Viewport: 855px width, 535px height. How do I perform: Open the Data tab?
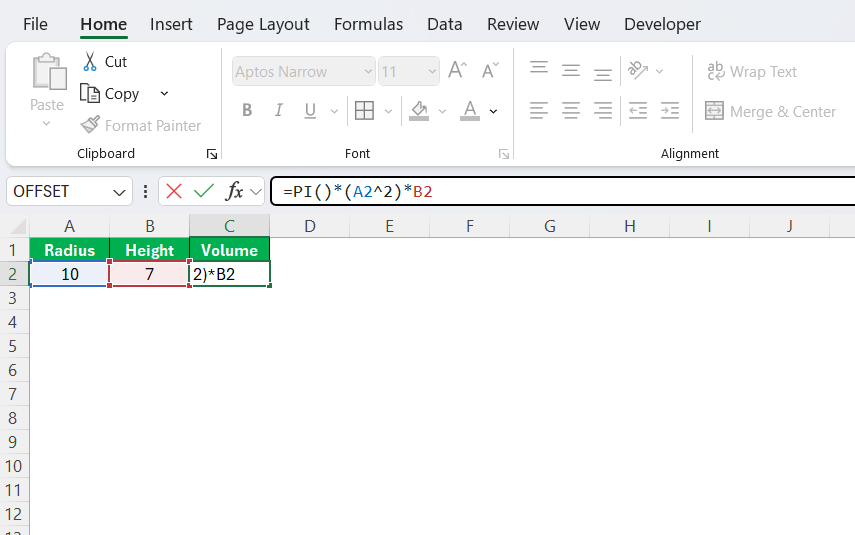[x=445, y=24]
